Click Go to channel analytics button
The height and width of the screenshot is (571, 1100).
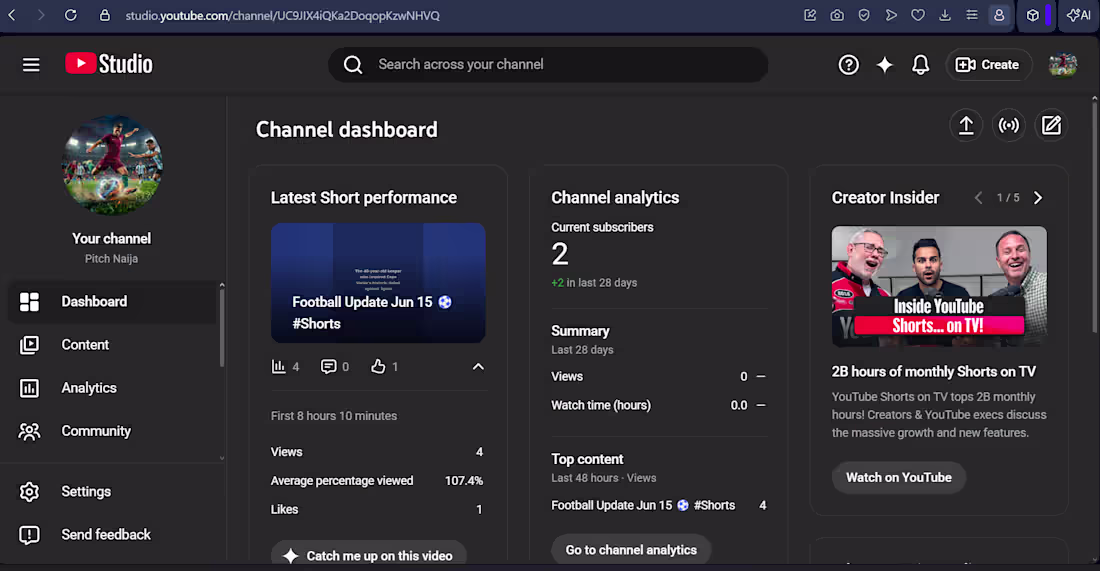[x=631, y=550]
